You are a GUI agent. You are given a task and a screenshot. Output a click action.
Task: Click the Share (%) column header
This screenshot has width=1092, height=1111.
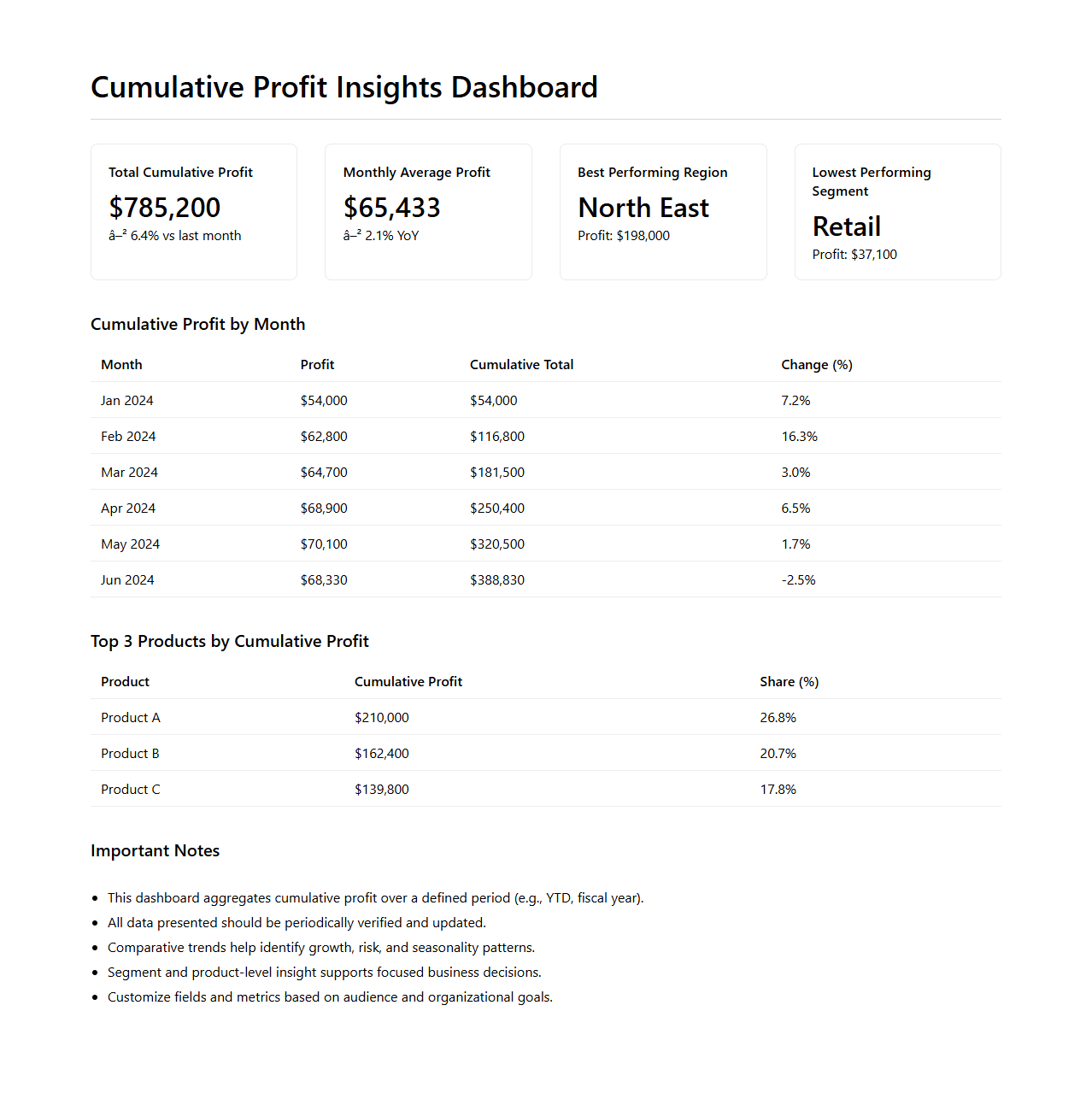point(789,682)
